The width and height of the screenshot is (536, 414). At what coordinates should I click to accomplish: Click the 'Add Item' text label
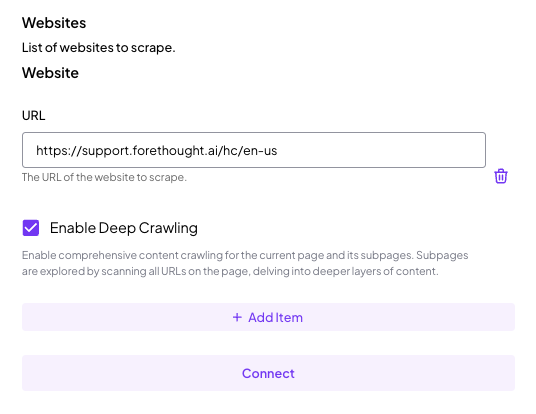click(x=276, y=317)
